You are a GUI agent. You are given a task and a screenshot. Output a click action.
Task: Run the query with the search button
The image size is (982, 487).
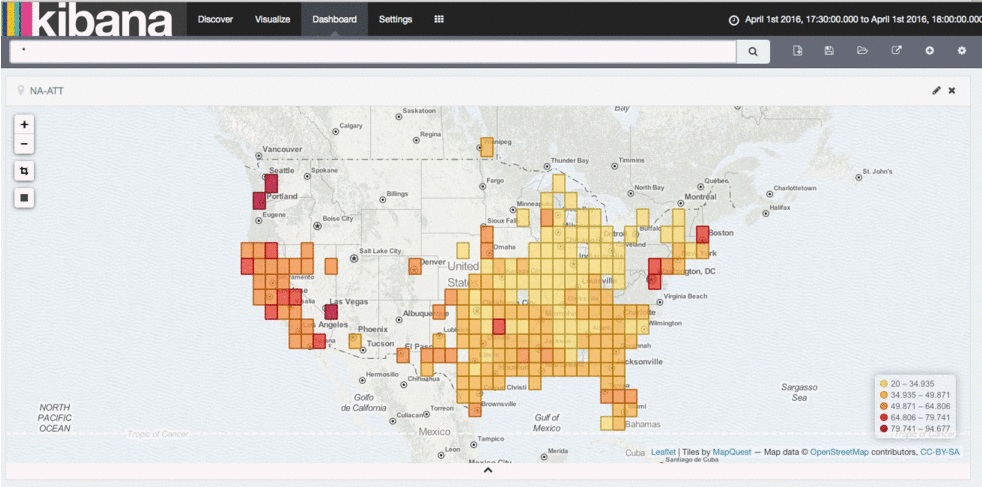pos(753,51)
